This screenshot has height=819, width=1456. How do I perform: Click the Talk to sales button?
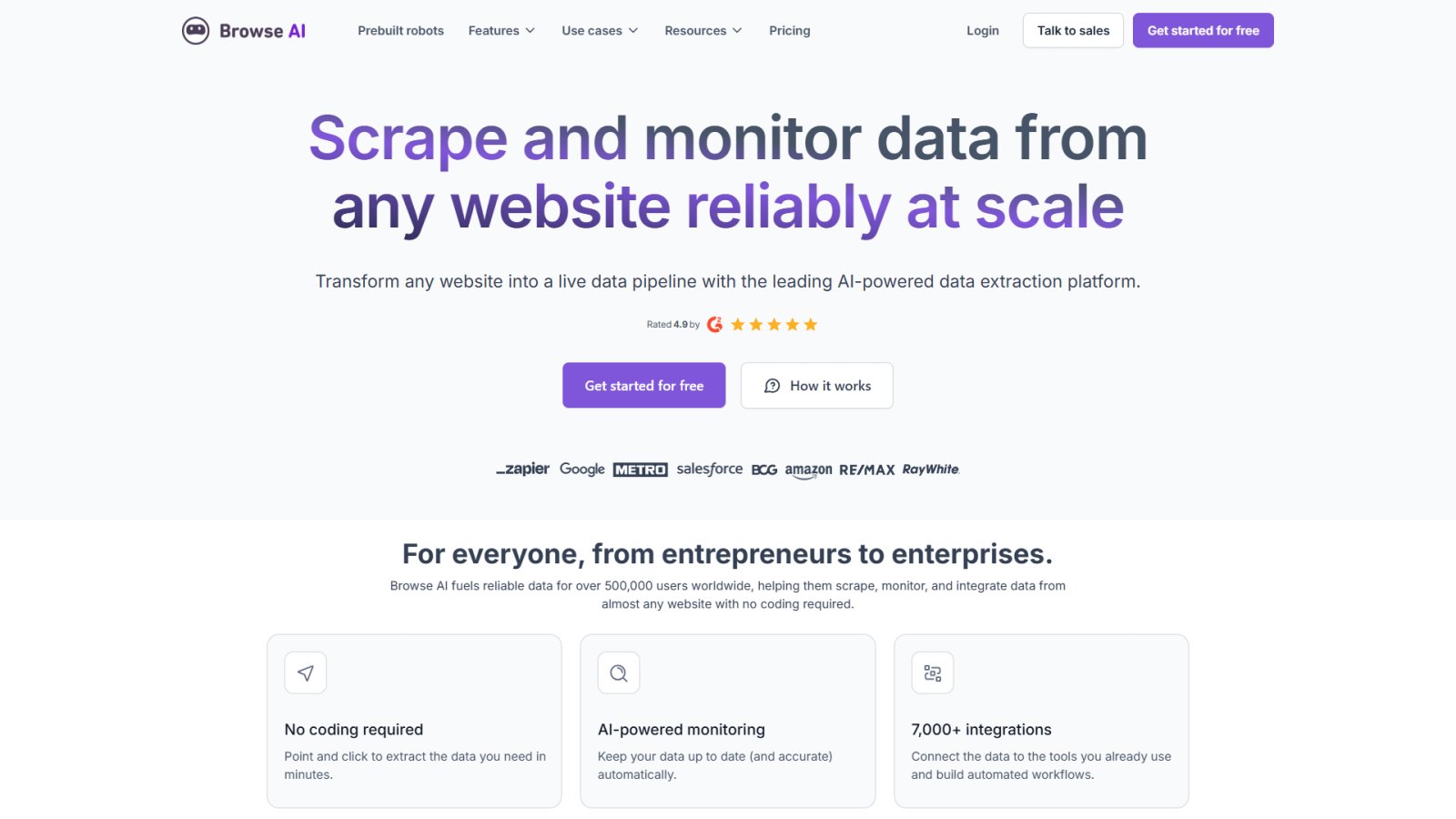click(x=1073, y=30)
